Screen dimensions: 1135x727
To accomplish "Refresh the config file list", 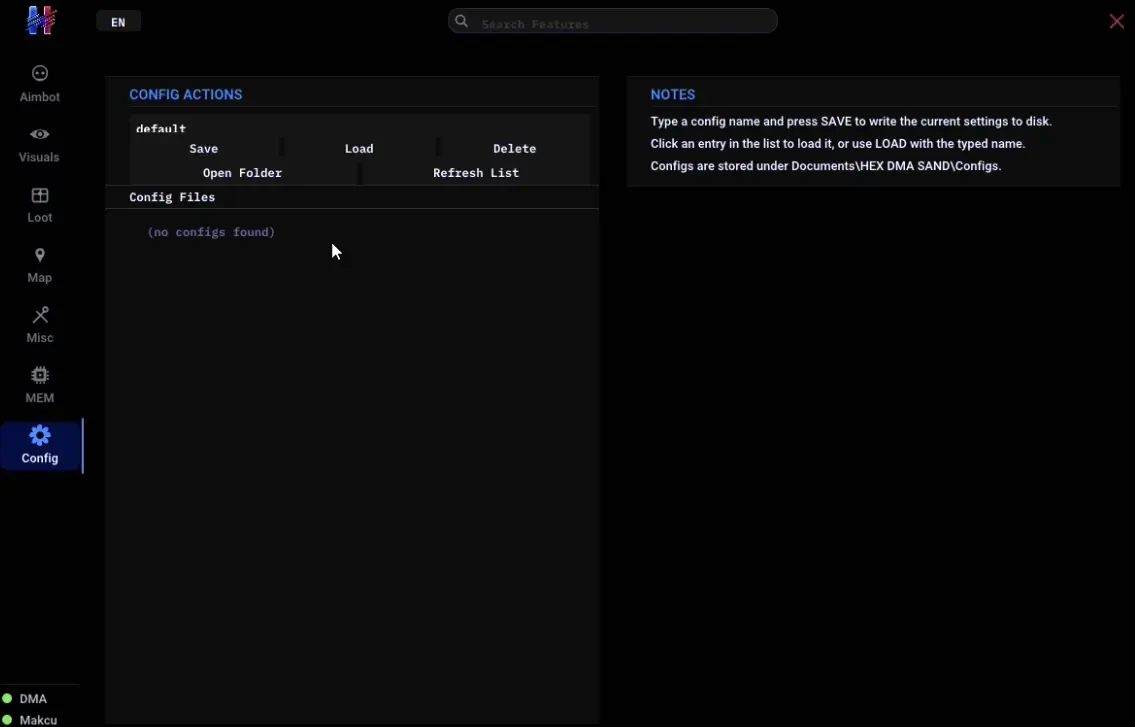I will [x=476, y=172].
